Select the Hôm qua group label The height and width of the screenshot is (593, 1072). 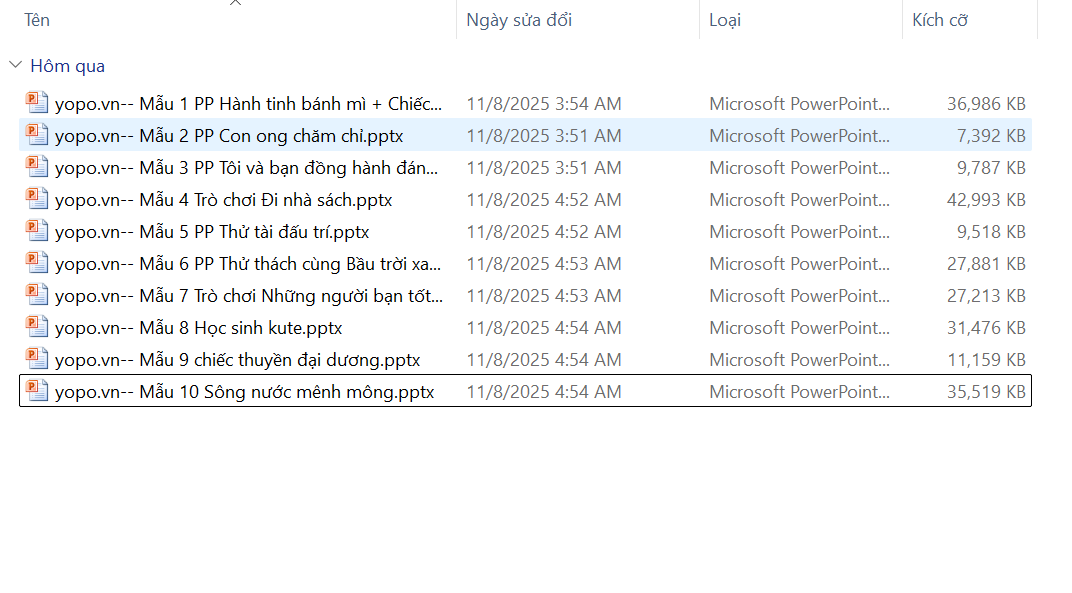pyautogui.click(x=67, y=66)
